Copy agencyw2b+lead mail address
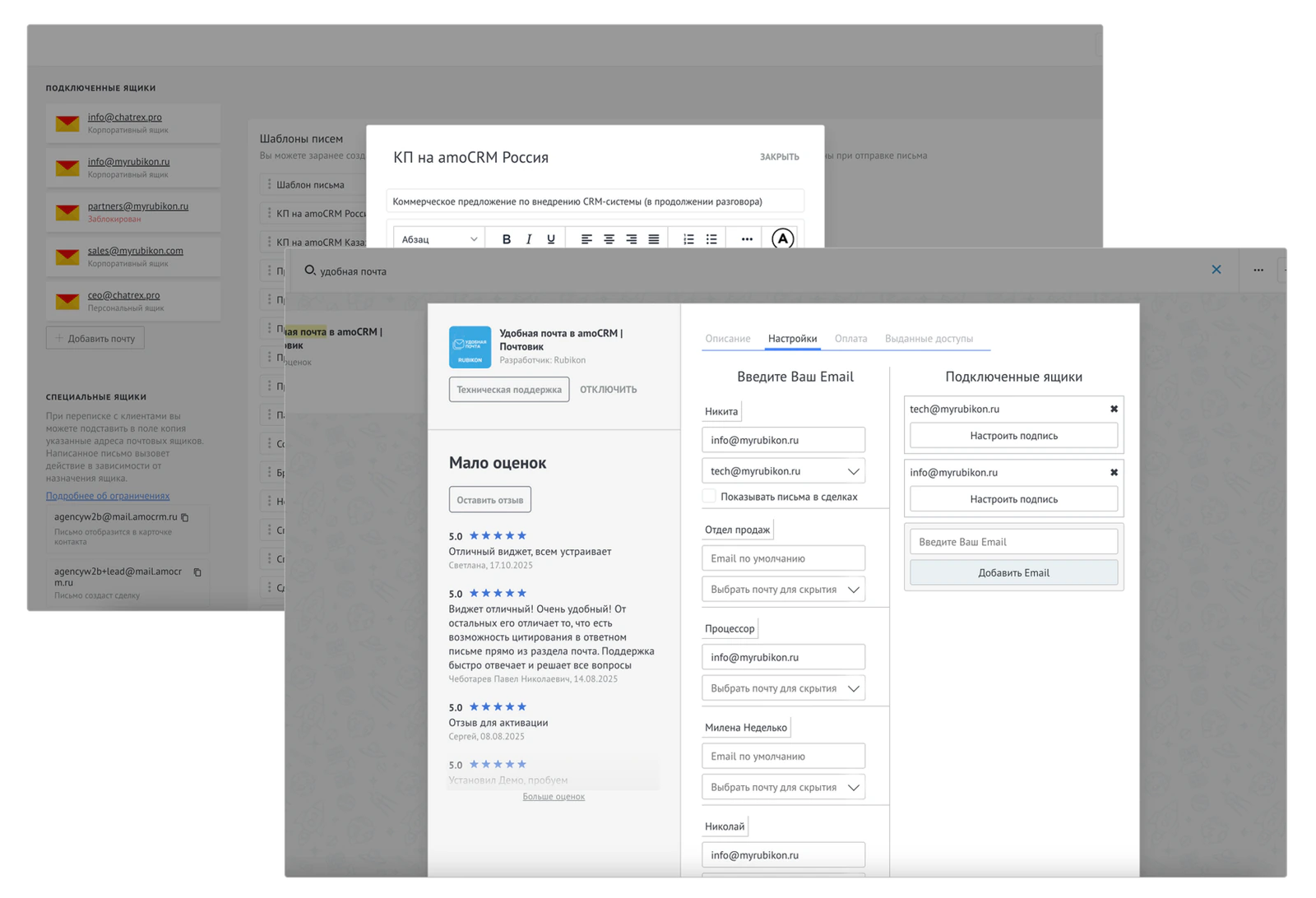1316x898 pixels. pyautogui.click(x=197, y=572)
